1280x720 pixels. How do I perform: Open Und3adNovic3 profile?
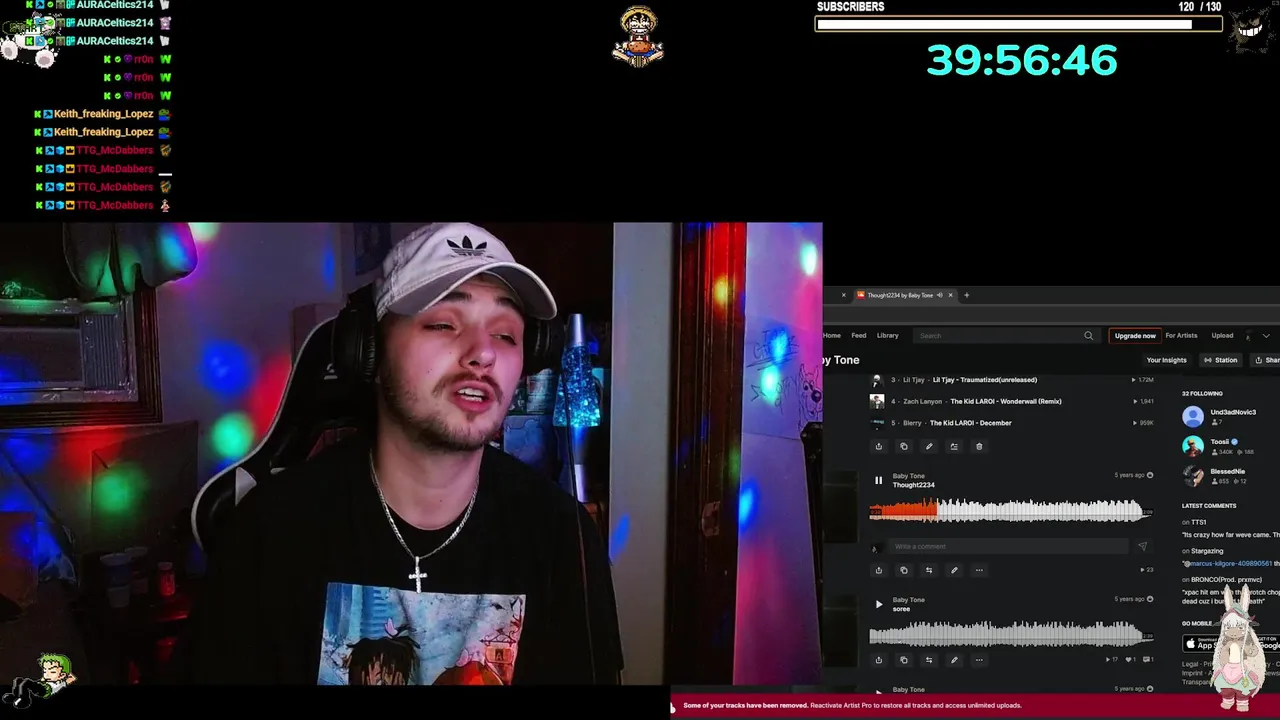[x=1233, y=412]
